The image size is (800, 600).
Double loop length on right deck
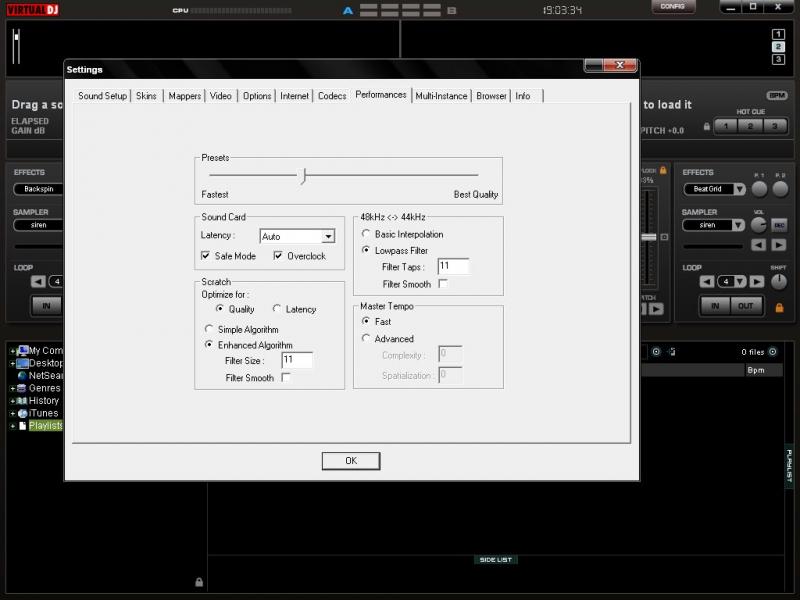pos(757,282)
